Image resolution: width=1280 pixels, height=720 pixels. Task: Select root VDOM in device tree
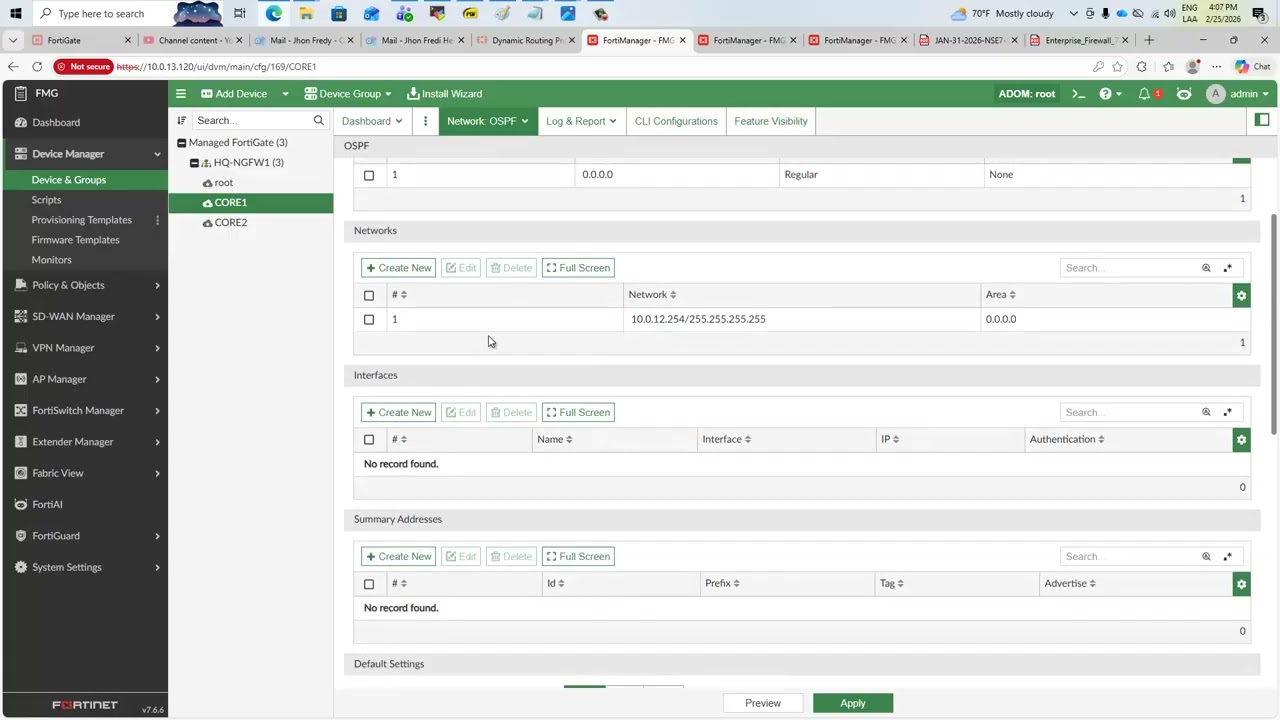coord(224,183)
